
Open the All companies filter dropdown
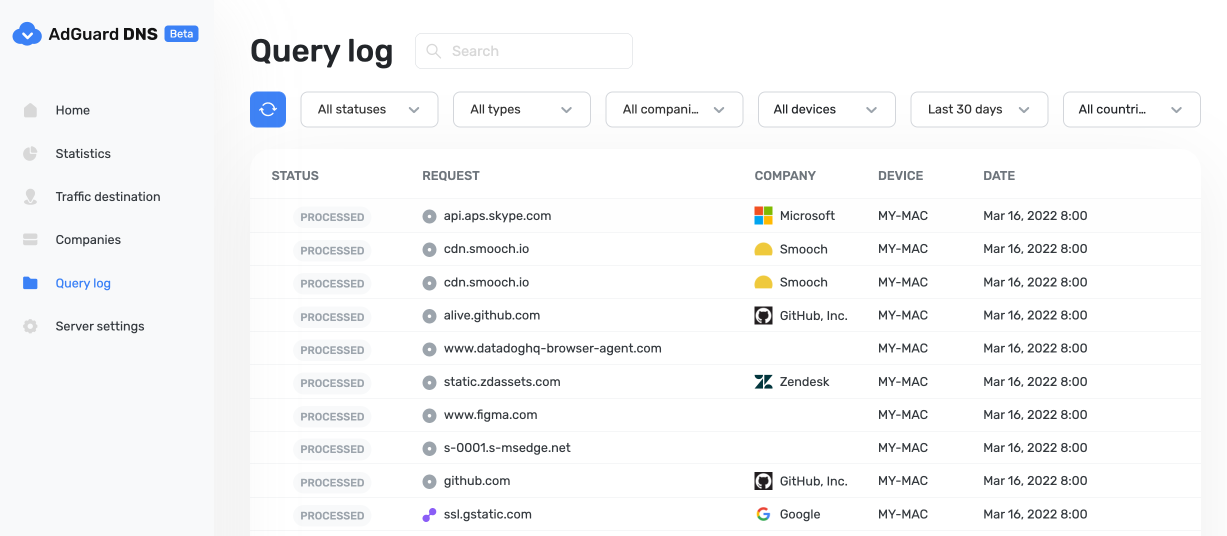click(674, 109)
